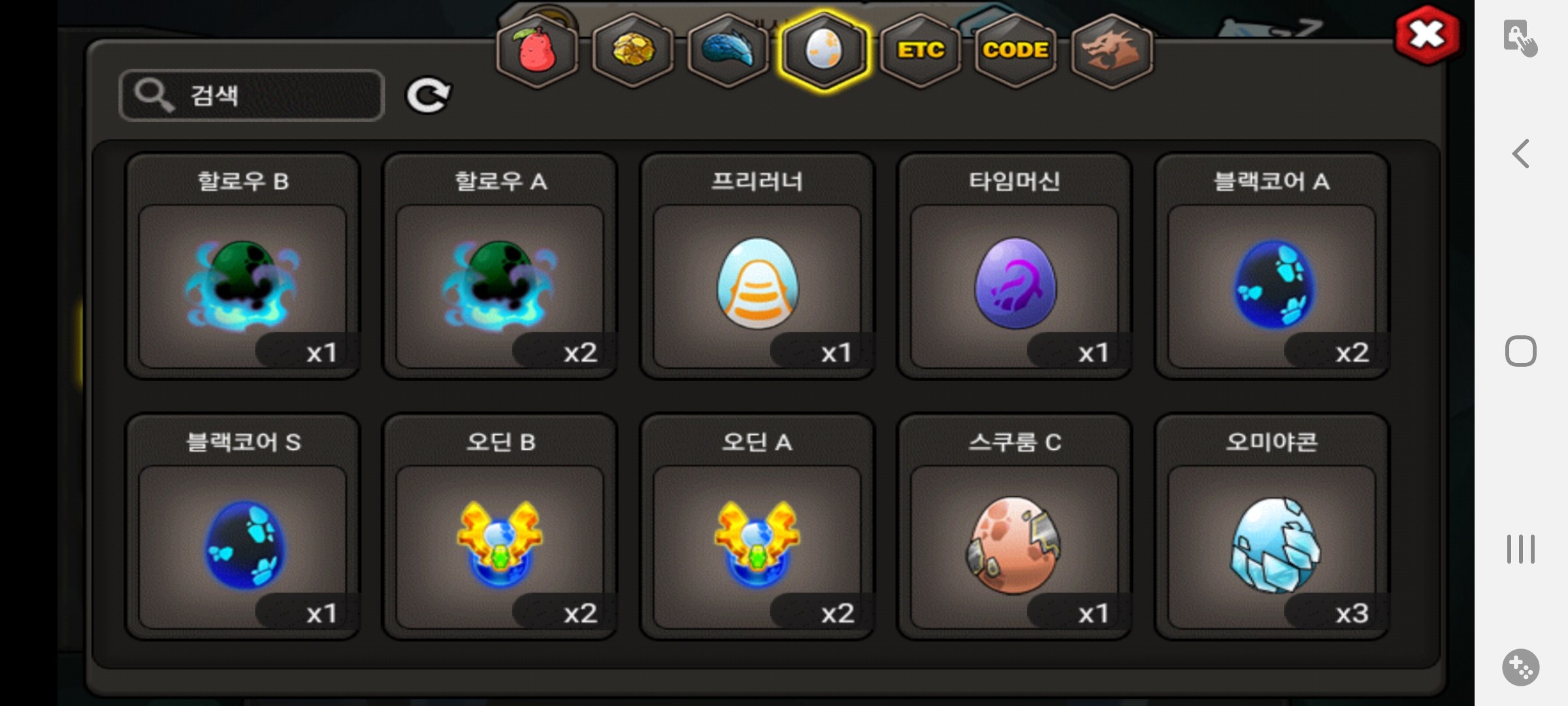Select the 블랙코어 A egg
Image resolution: width=1568 pixels, height=706 pixels.
click(1272, 266)
